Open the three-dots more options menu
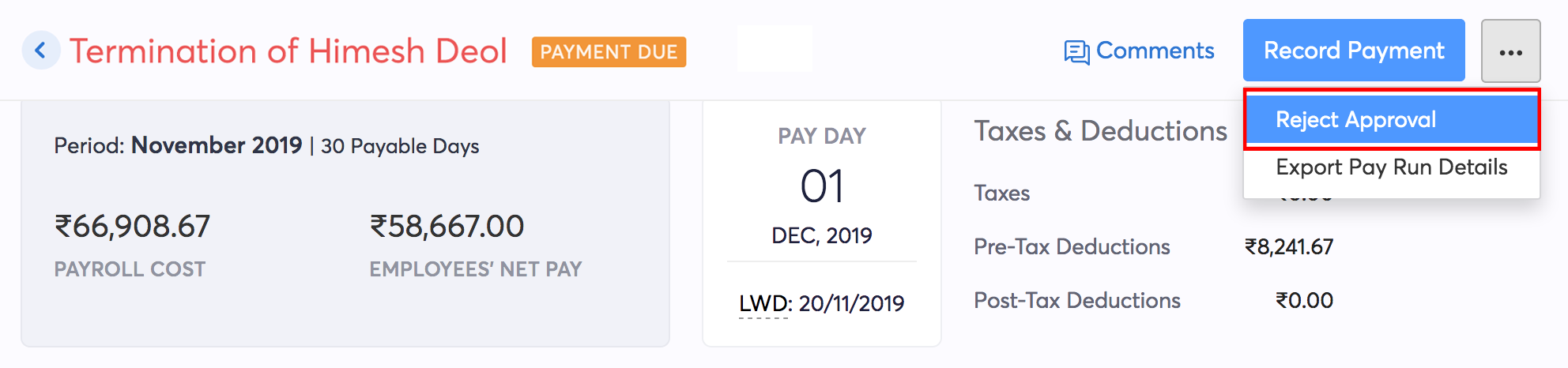Screen dimensions: 1568x368 click(x=1510, y=52)
